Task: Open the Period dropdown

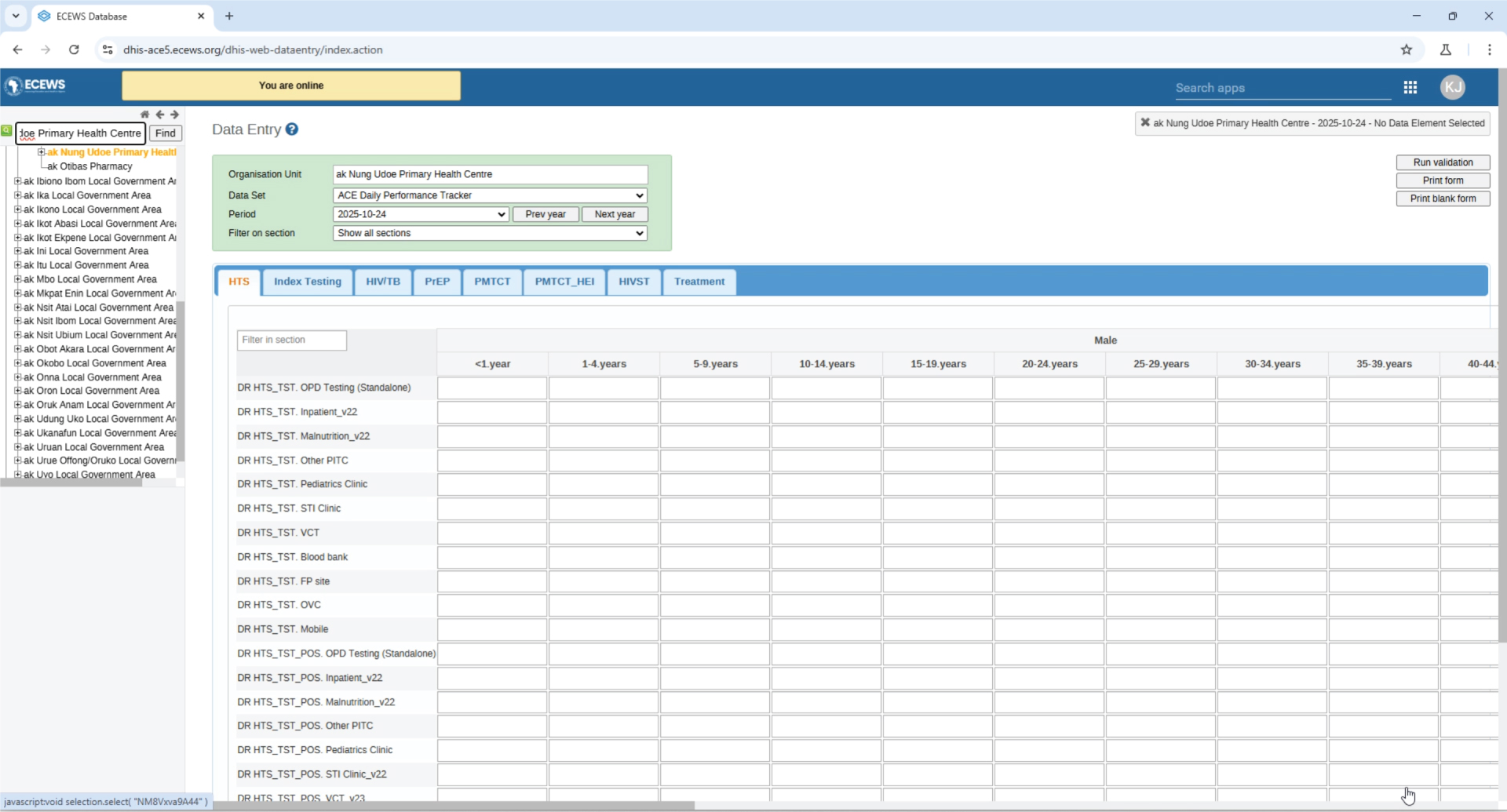Action: click(x=421, y=214)
